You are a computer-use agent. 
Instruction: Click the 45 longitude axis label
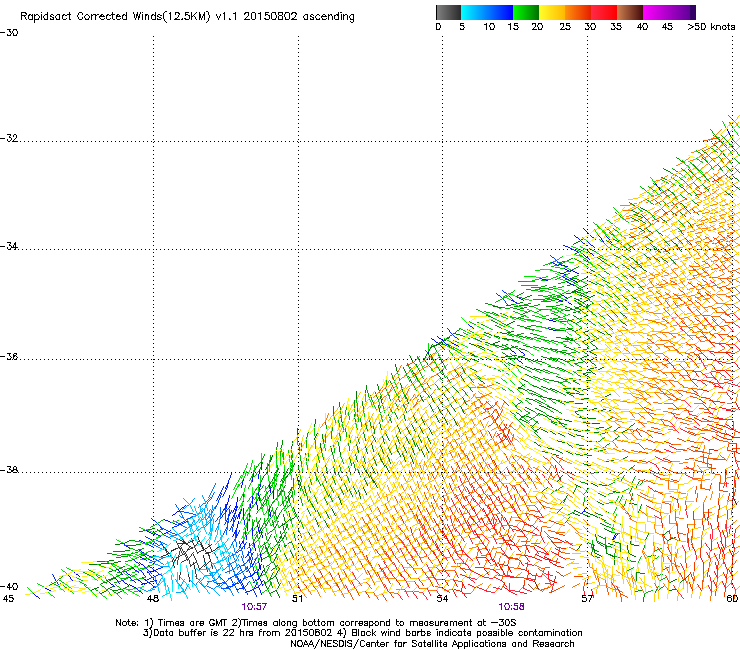click(8, 599)
